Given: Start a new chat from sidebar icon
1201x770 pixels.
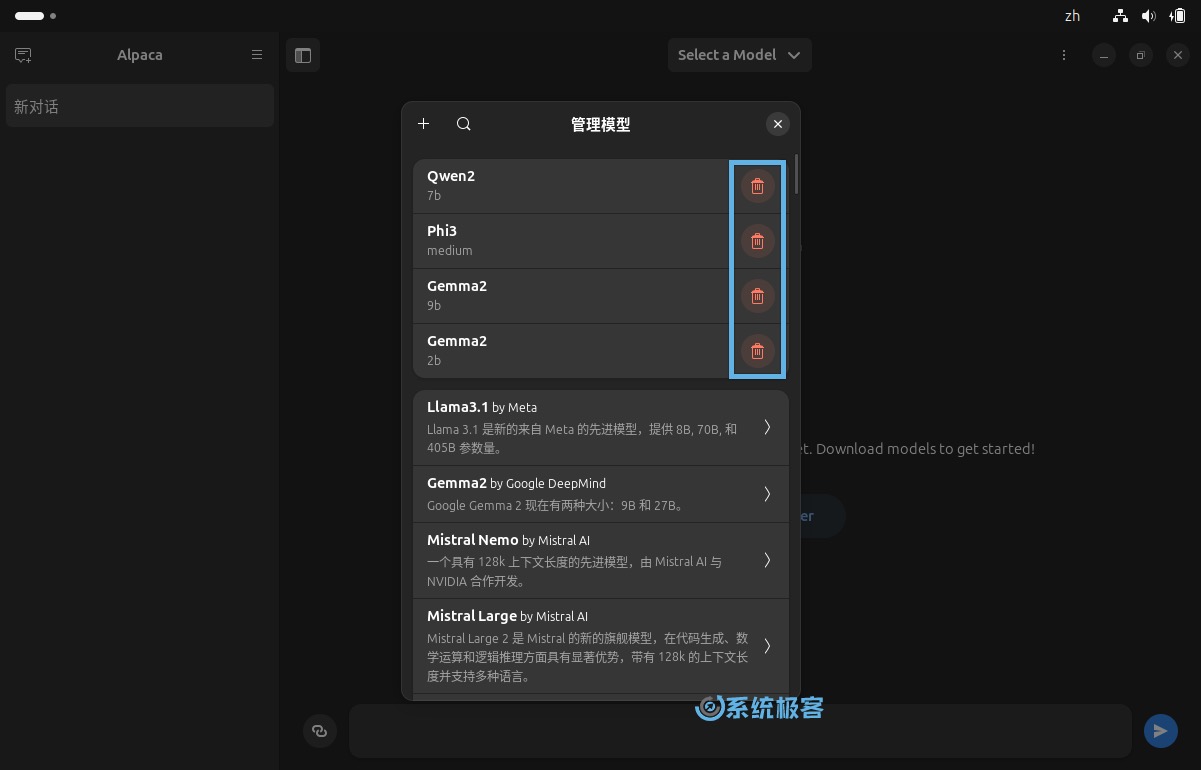Looking at the screenshot, I should [23, 55].
